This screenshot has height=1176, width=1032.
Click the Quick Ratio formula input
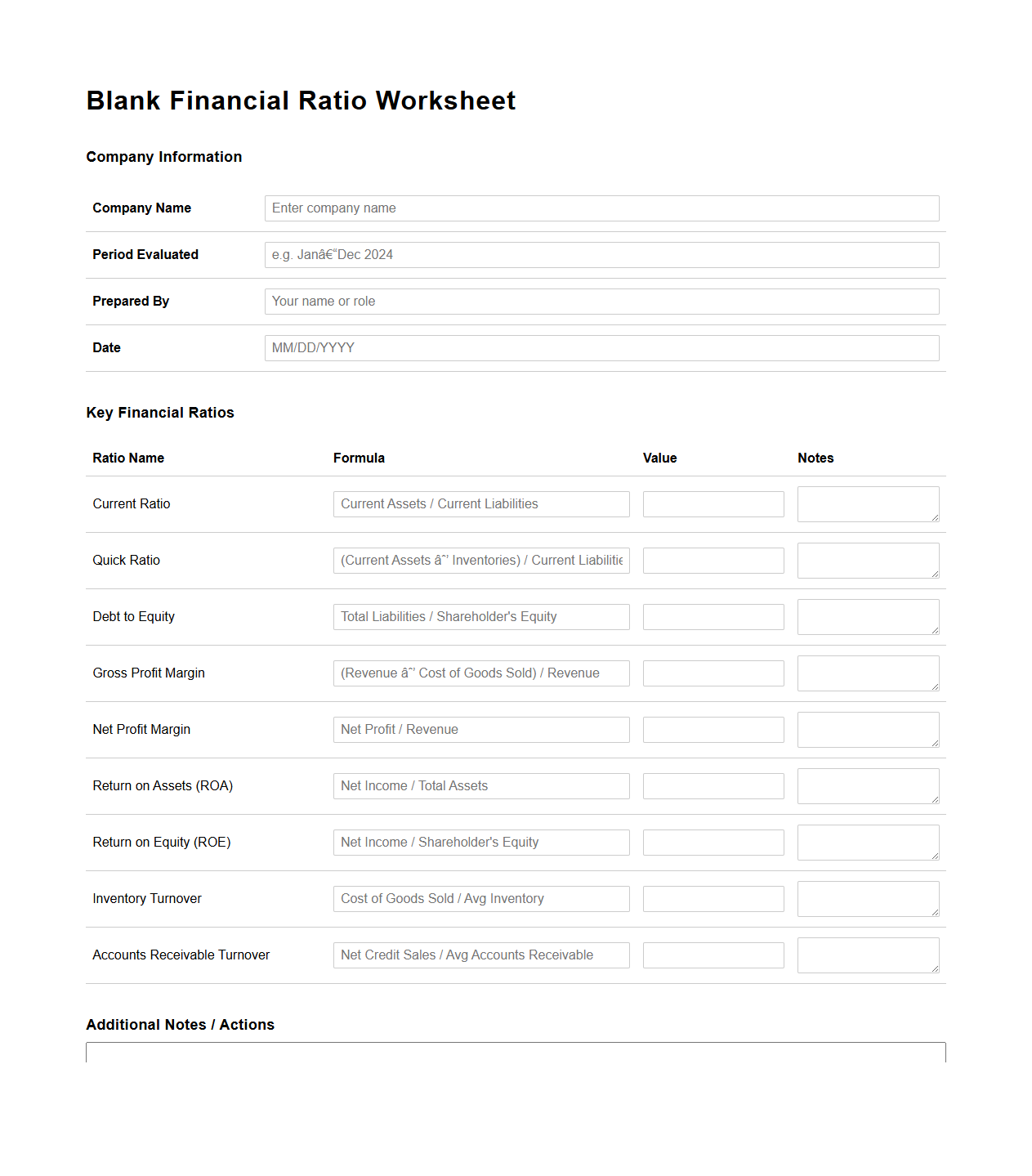(480, 560)
